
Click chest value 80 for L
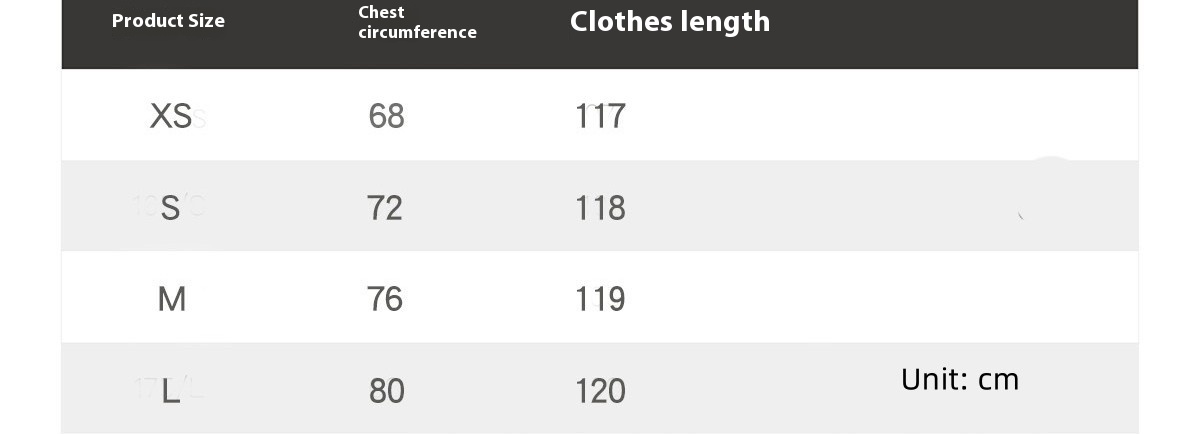(386, 391)
